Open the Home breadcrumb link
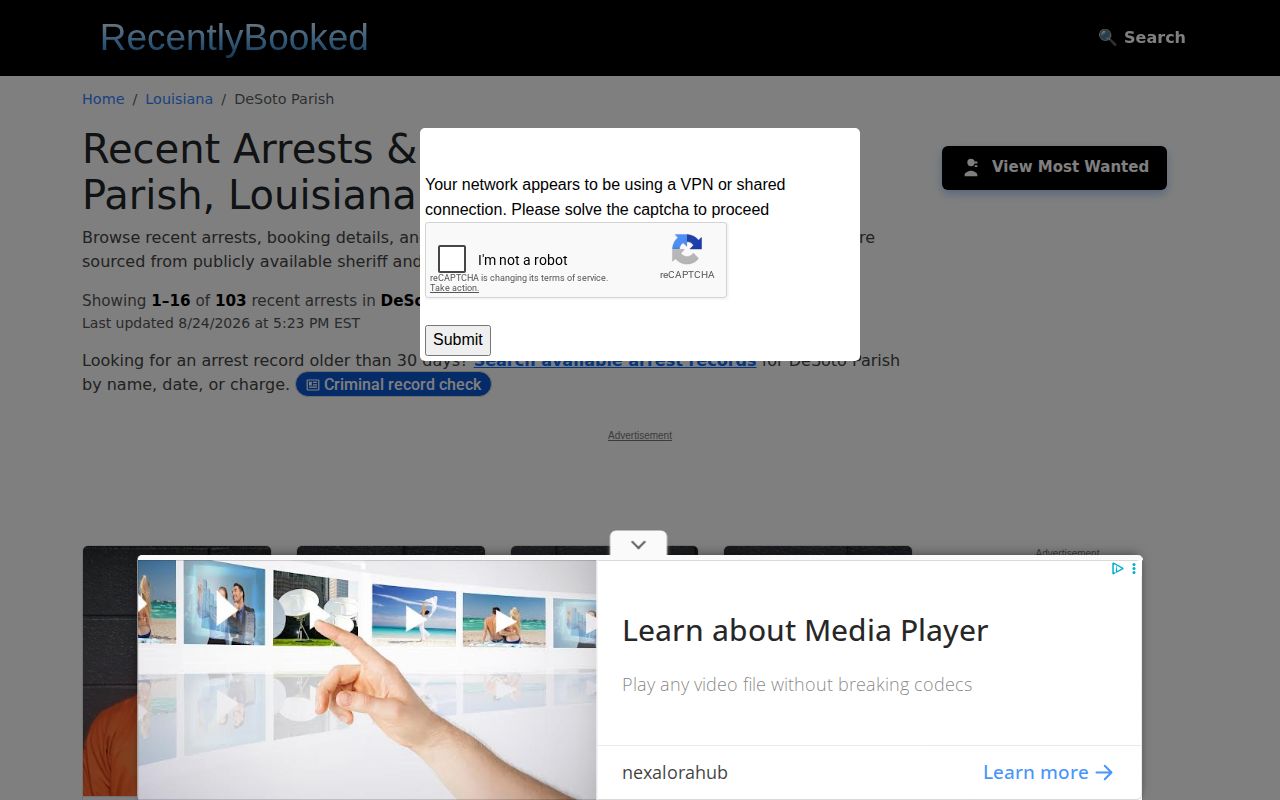 click(103, 99)
